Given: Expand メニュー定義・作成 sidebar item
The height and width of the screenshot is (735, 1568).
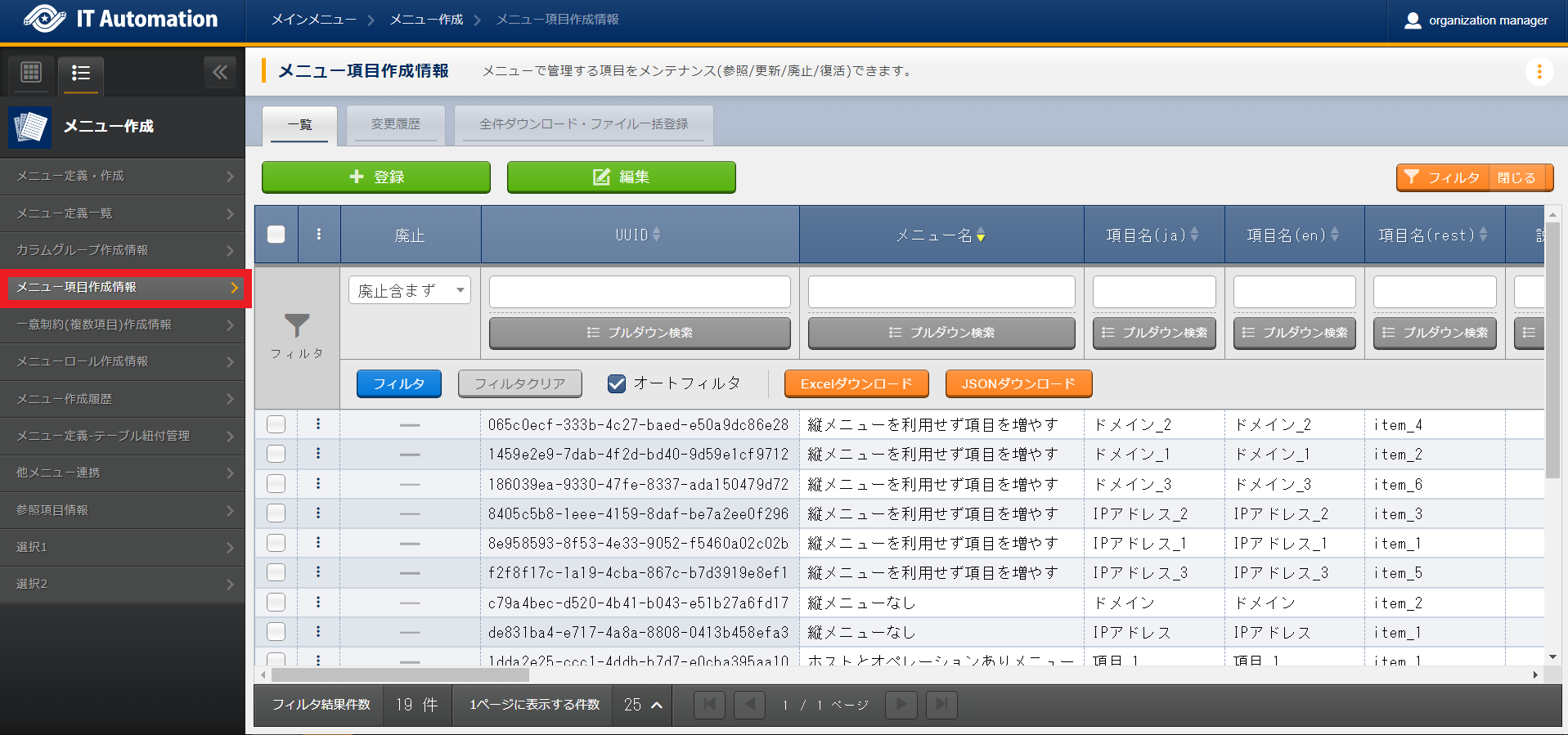Looking at the screenshot, I should coord(123,176).
